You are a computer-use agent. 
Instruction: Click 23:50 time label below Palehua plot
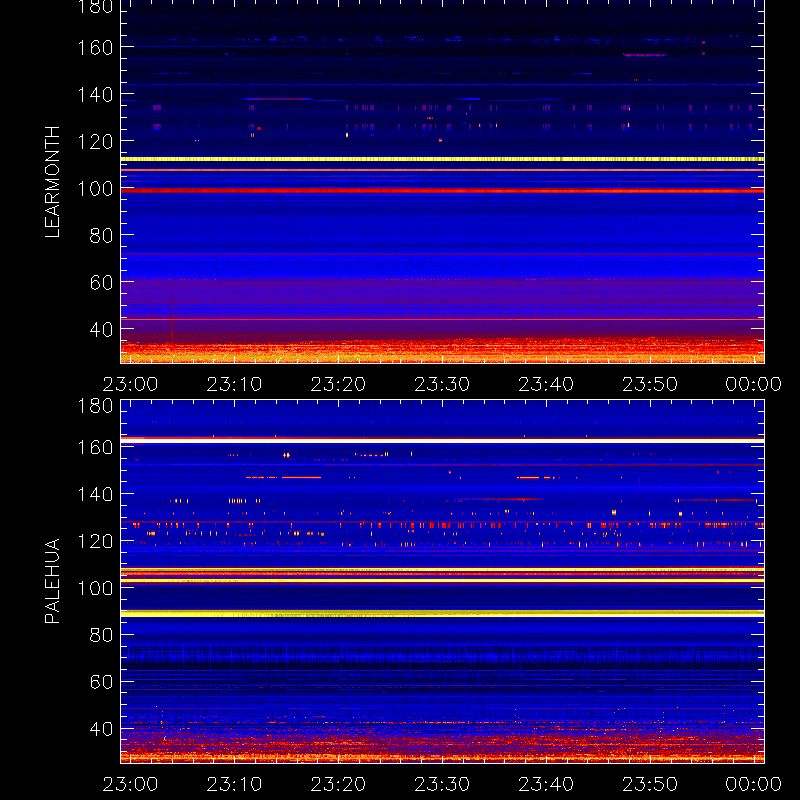[x=650, y=784]
